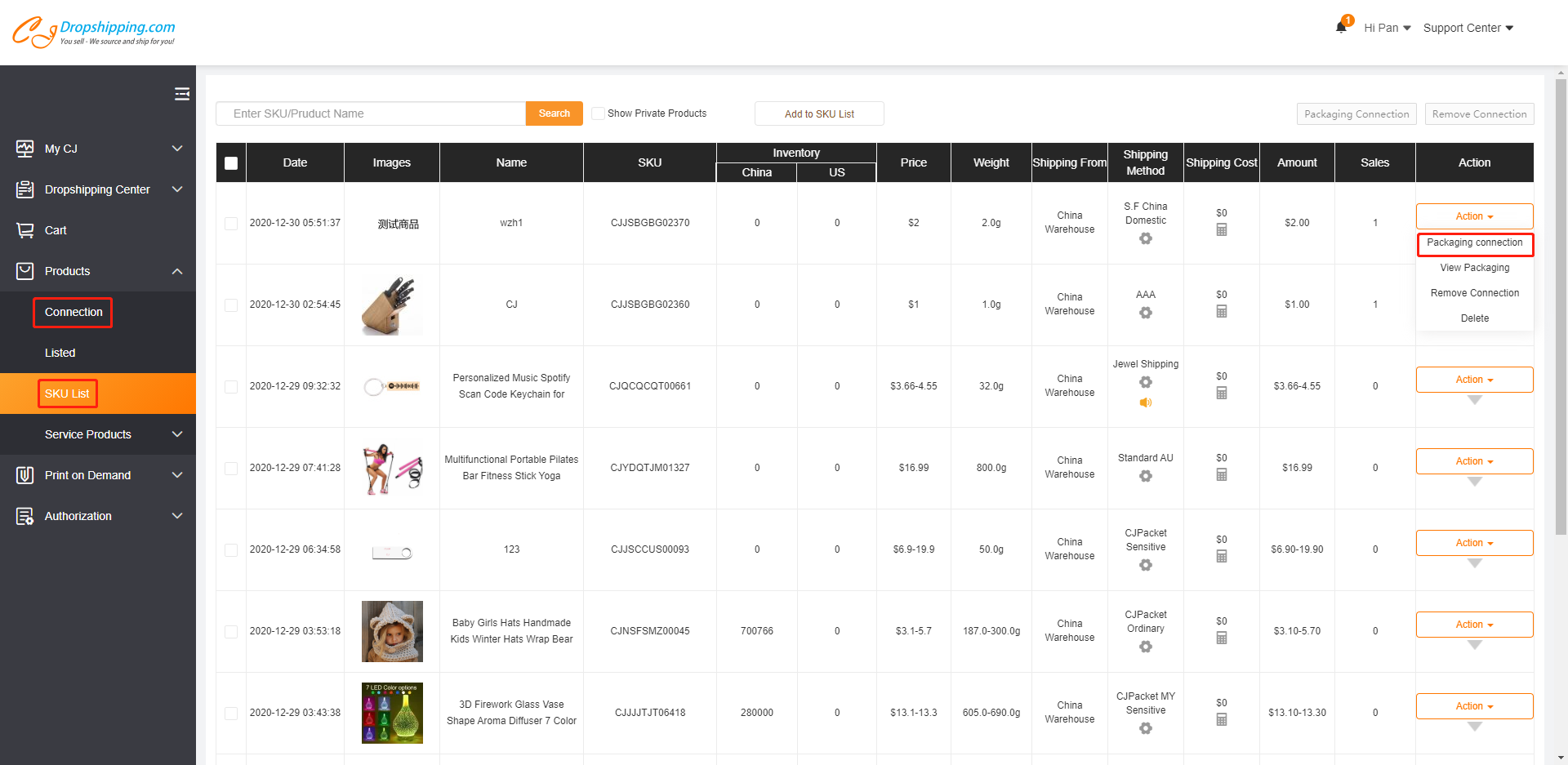Click the speaker icon under Jewel Shipping
Viewport: 1568px width, 765px height.
point(1145,403)
